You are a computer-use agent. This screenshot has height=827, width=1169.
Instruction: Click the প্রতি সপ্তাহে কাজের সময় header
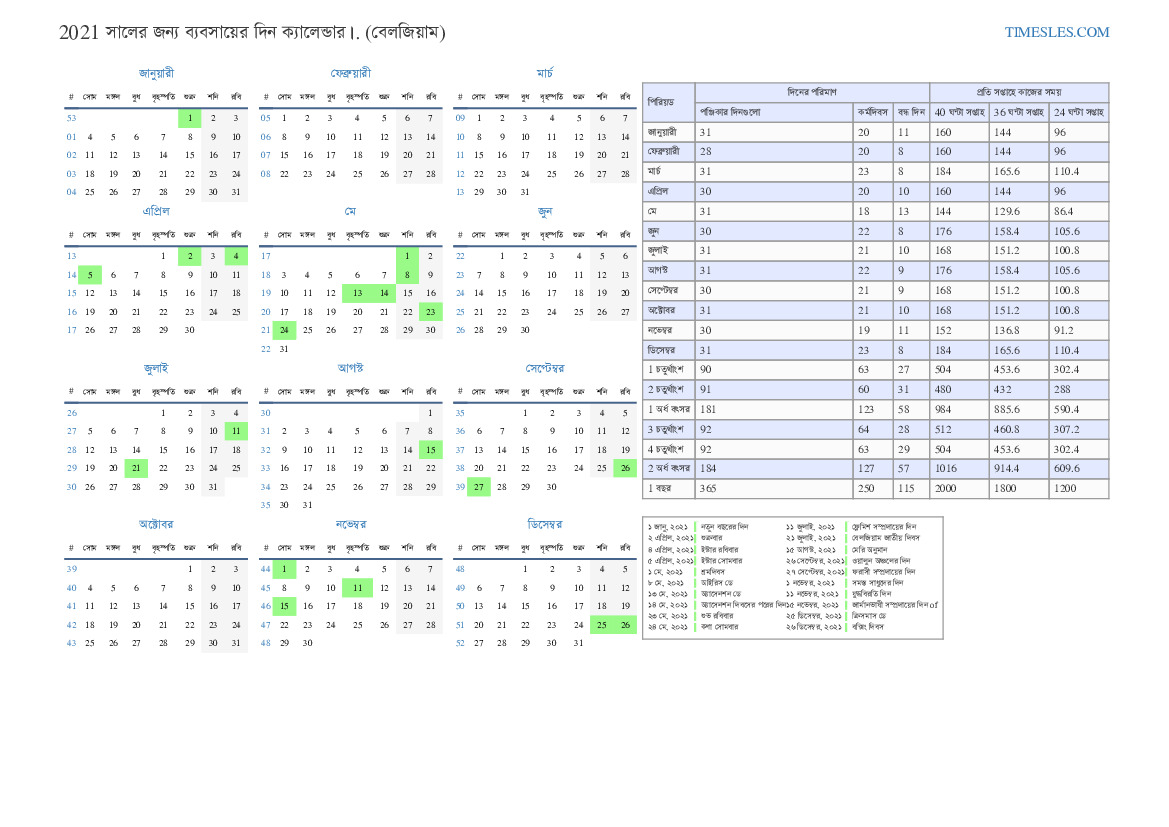click(x=1018, y=92)
